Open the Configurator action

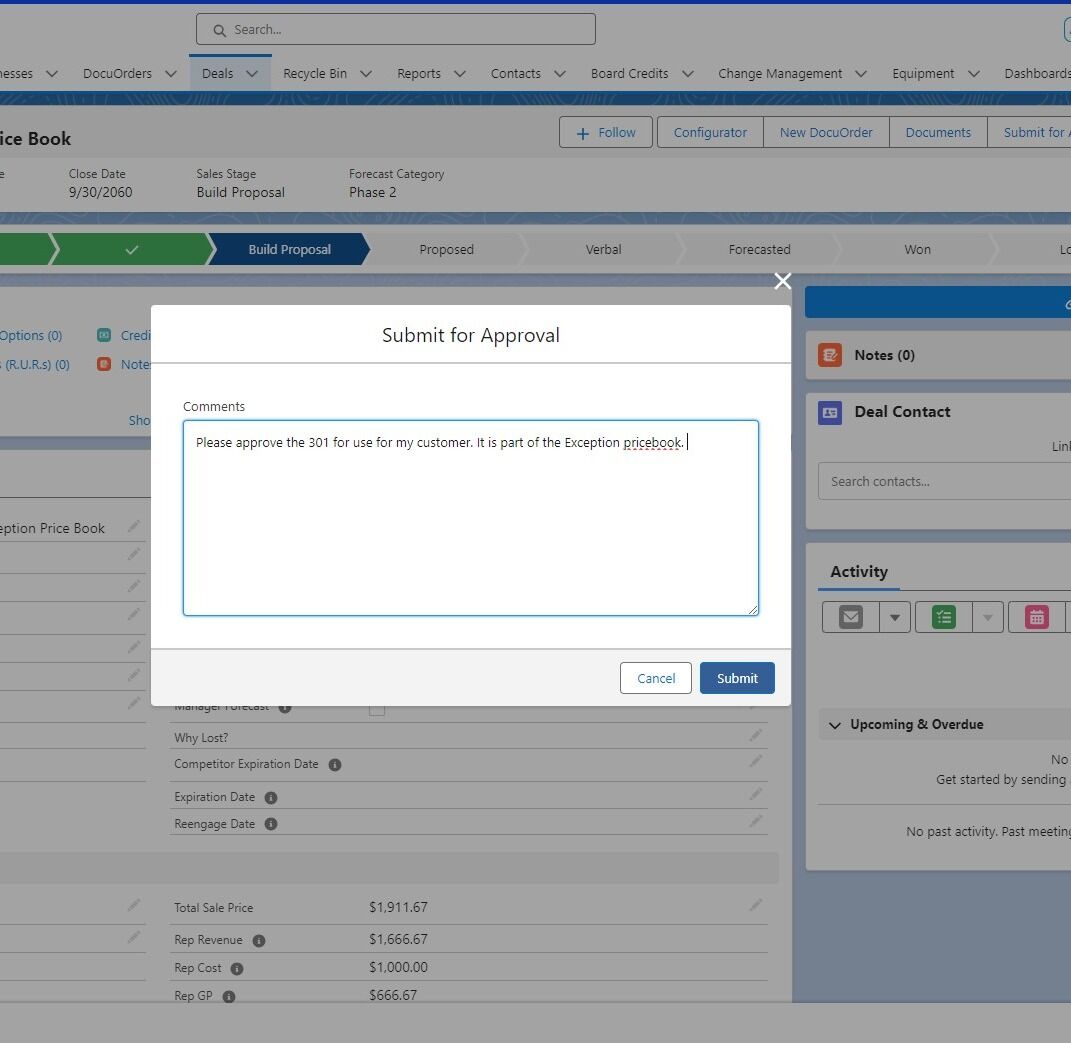click(x=710, y=133)
